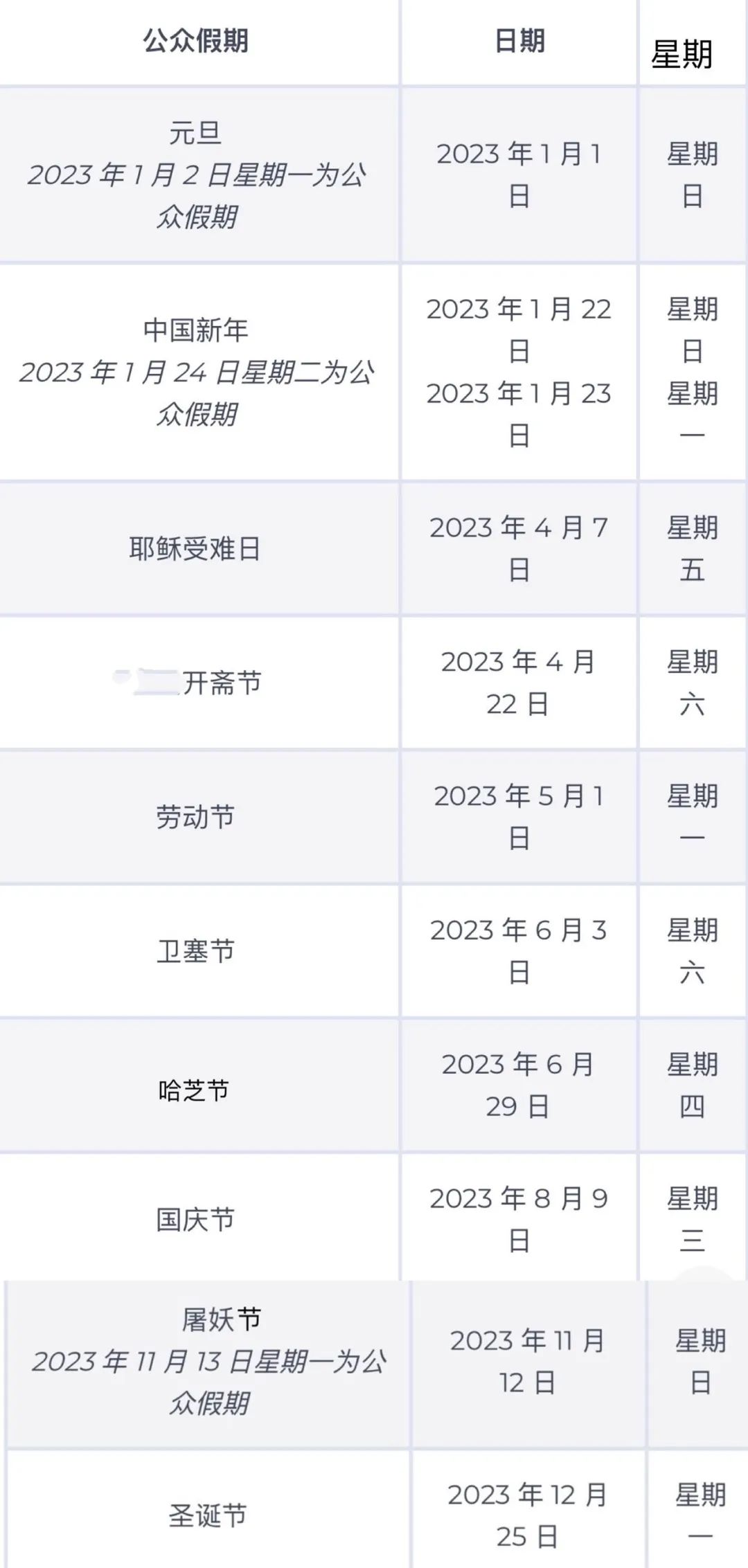
Task: Select the 哈芝节 holiday name
Action: coord(194,1091)
